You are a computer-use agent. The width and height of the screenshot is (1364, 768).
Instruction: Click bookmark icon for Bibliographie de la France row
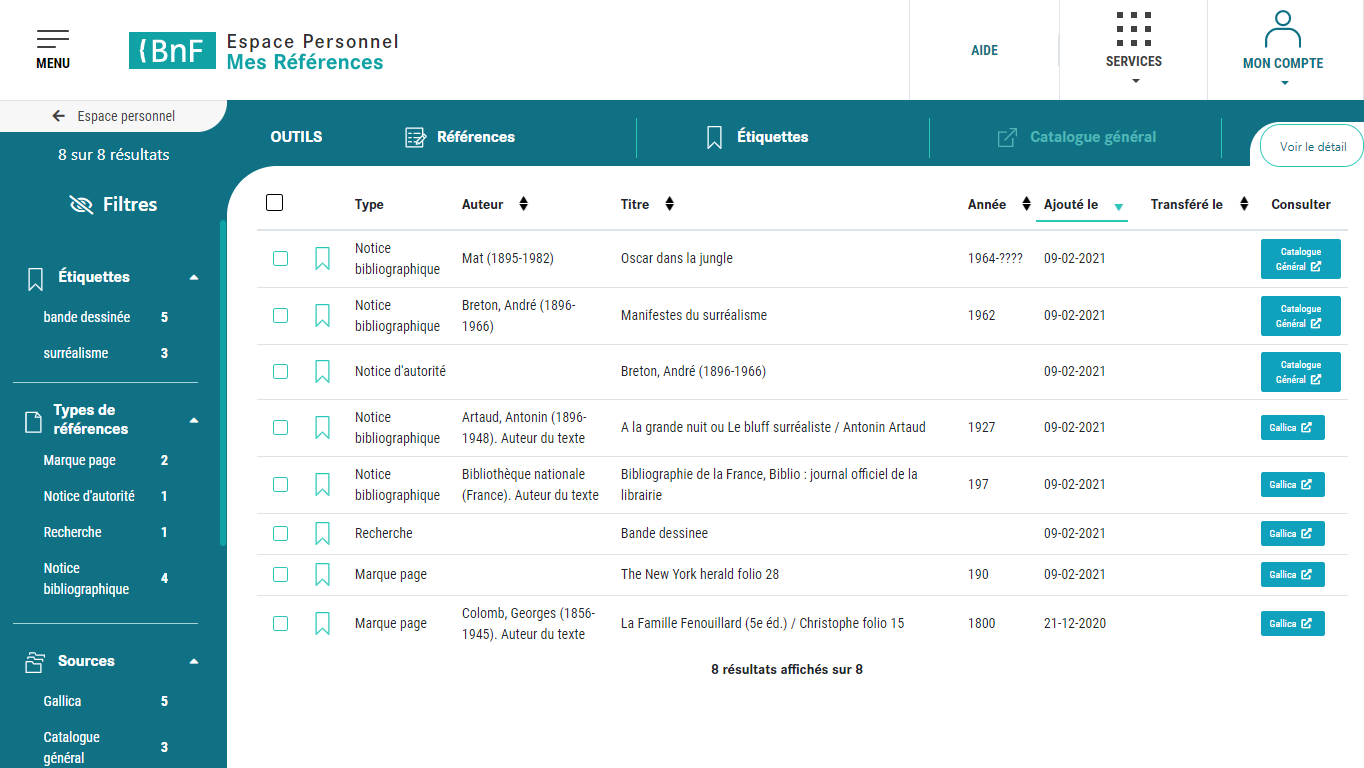pos(322,485)
